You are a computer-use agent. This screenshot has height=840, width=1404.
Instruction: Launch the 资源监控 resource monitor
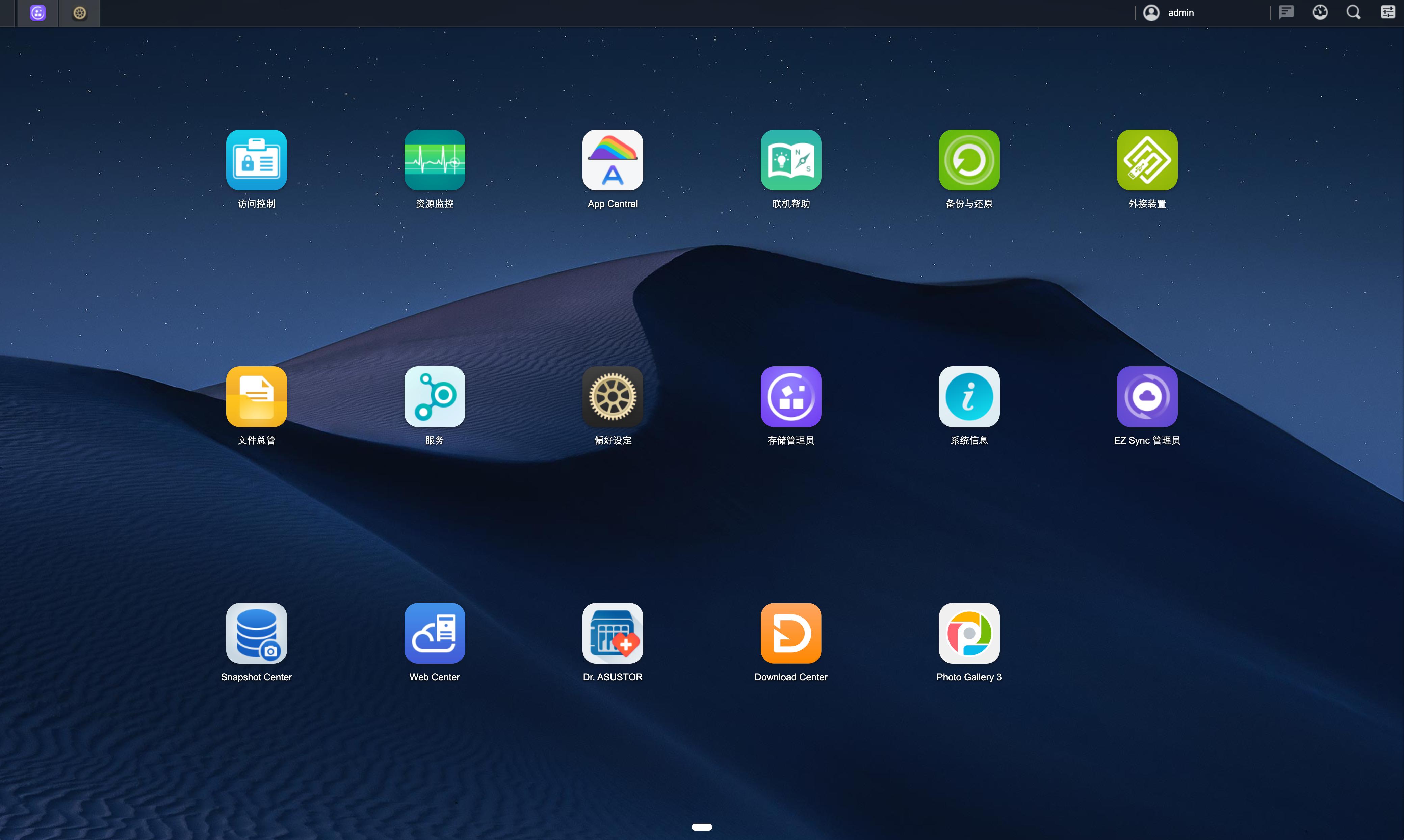[434, 160]
